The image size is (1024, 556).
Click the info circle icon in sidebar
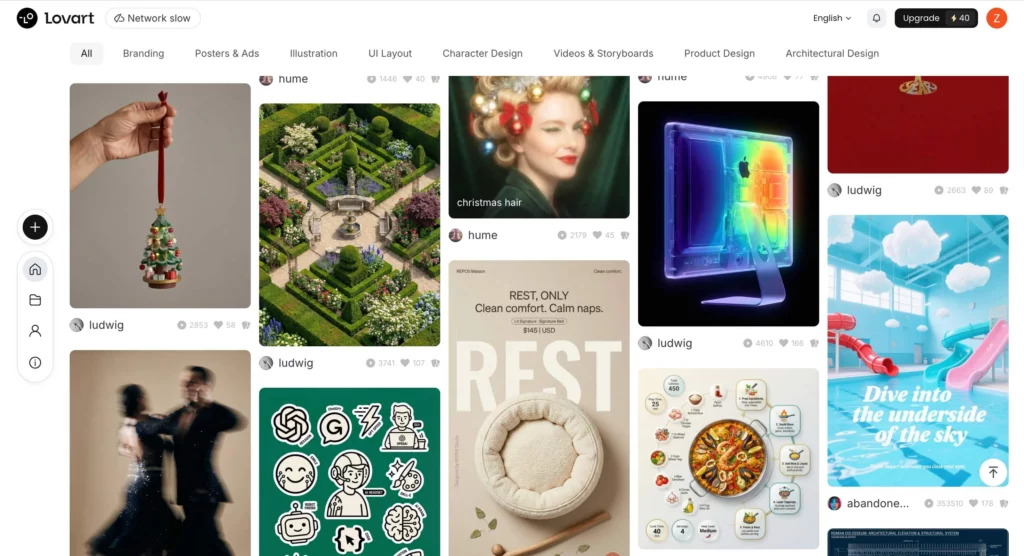click(x=35, y=363)
